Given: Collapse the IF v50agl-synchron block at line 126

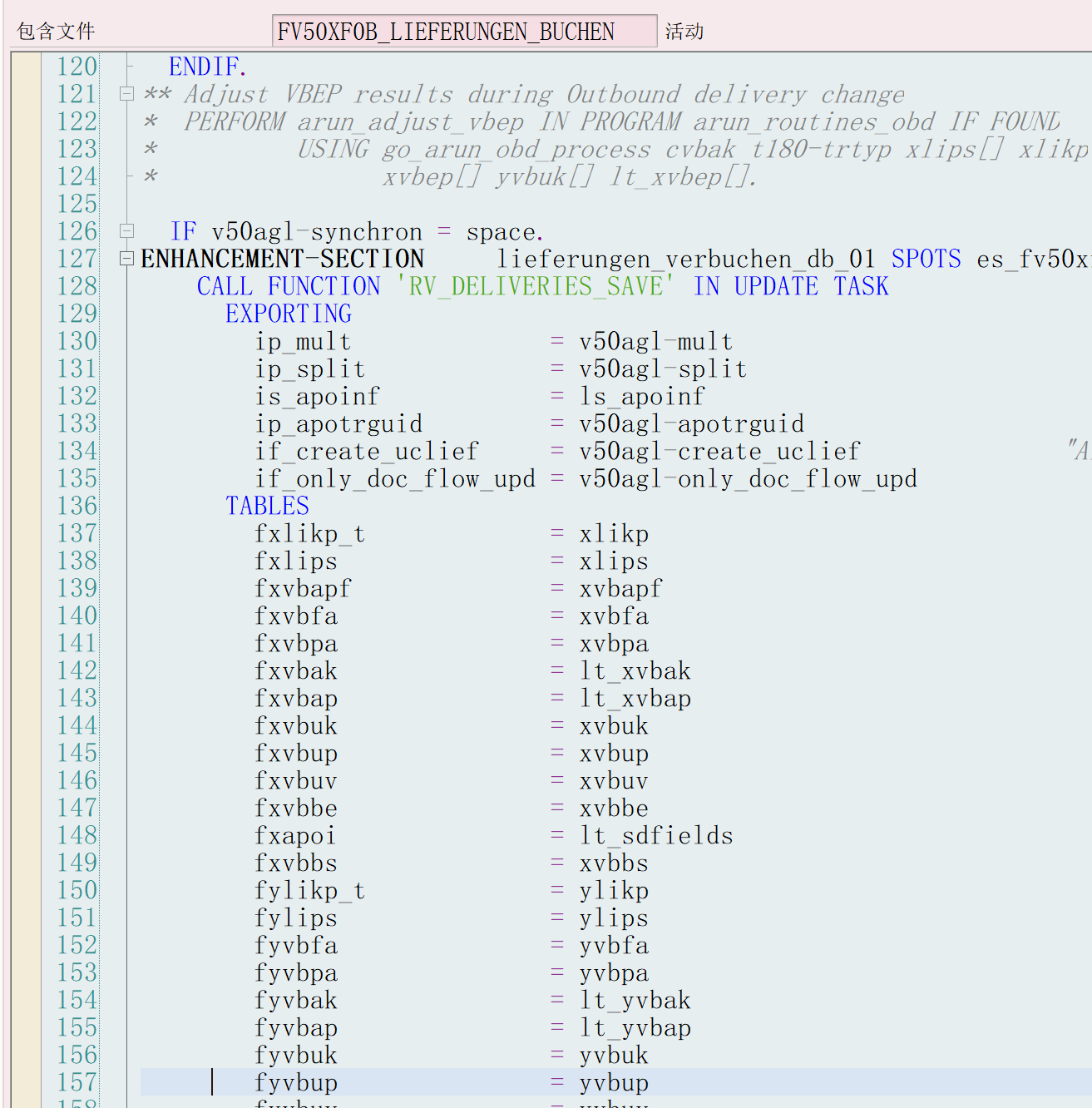Looking at the screenshot, I should click(126, 230).
